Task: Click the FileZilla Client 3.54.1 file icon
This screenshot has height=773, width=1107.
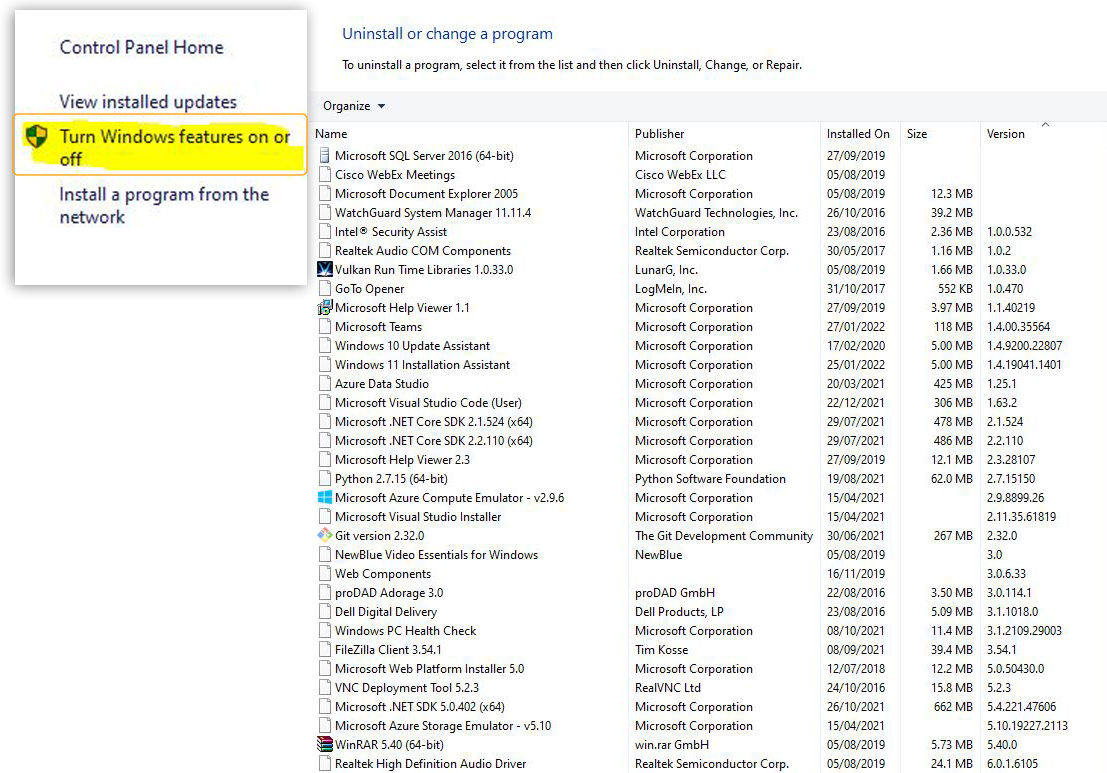Action: point(324,649)
